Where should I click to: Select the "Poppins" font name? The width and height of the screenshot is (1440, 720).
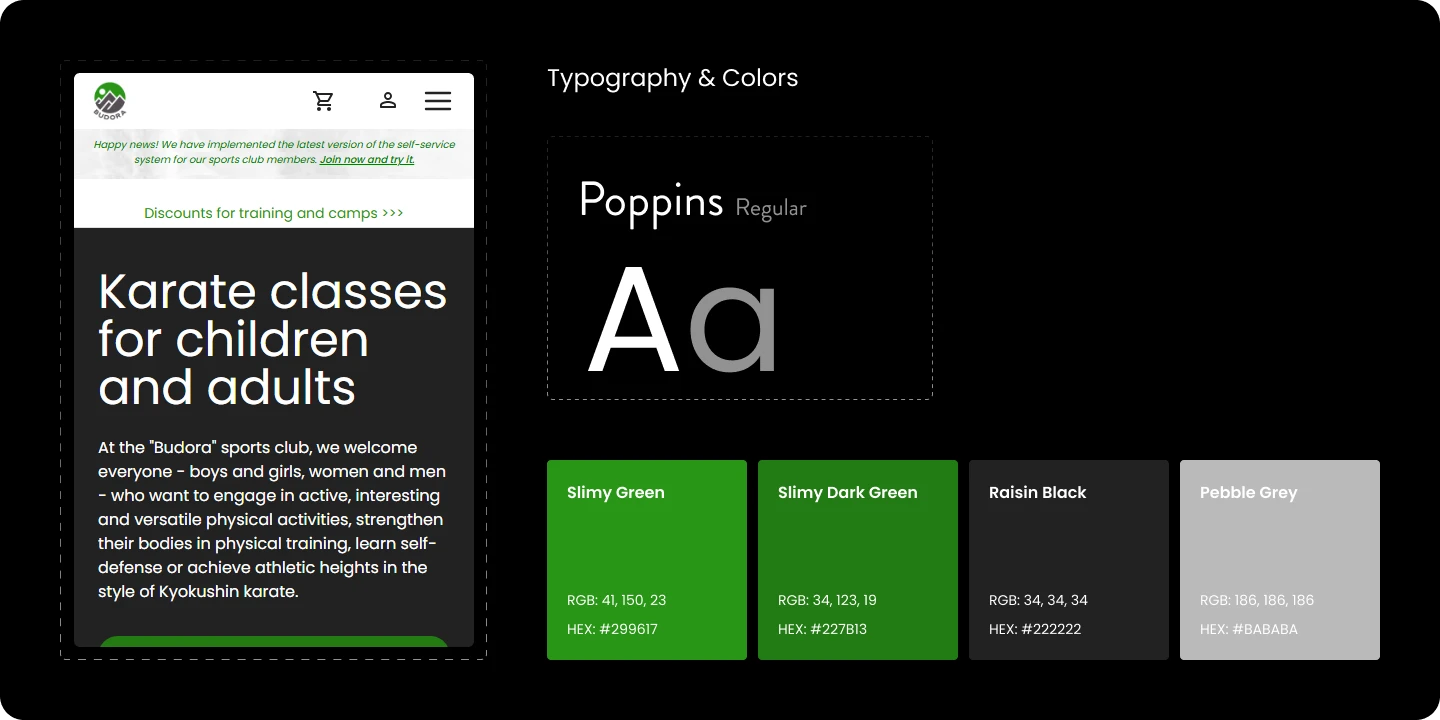pos(651,201)
